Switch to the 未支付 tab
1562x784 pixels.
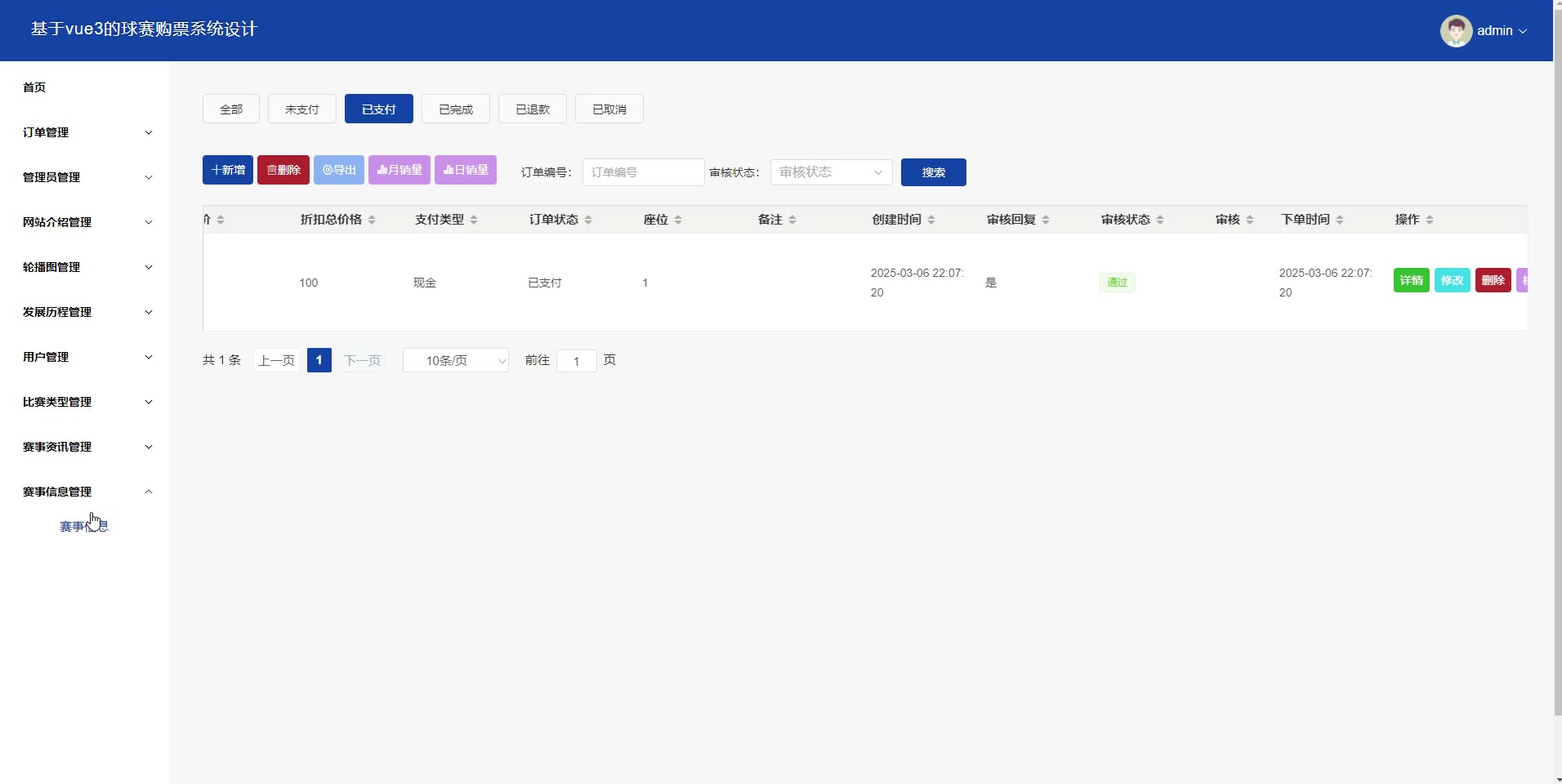(x=301, y=109)
